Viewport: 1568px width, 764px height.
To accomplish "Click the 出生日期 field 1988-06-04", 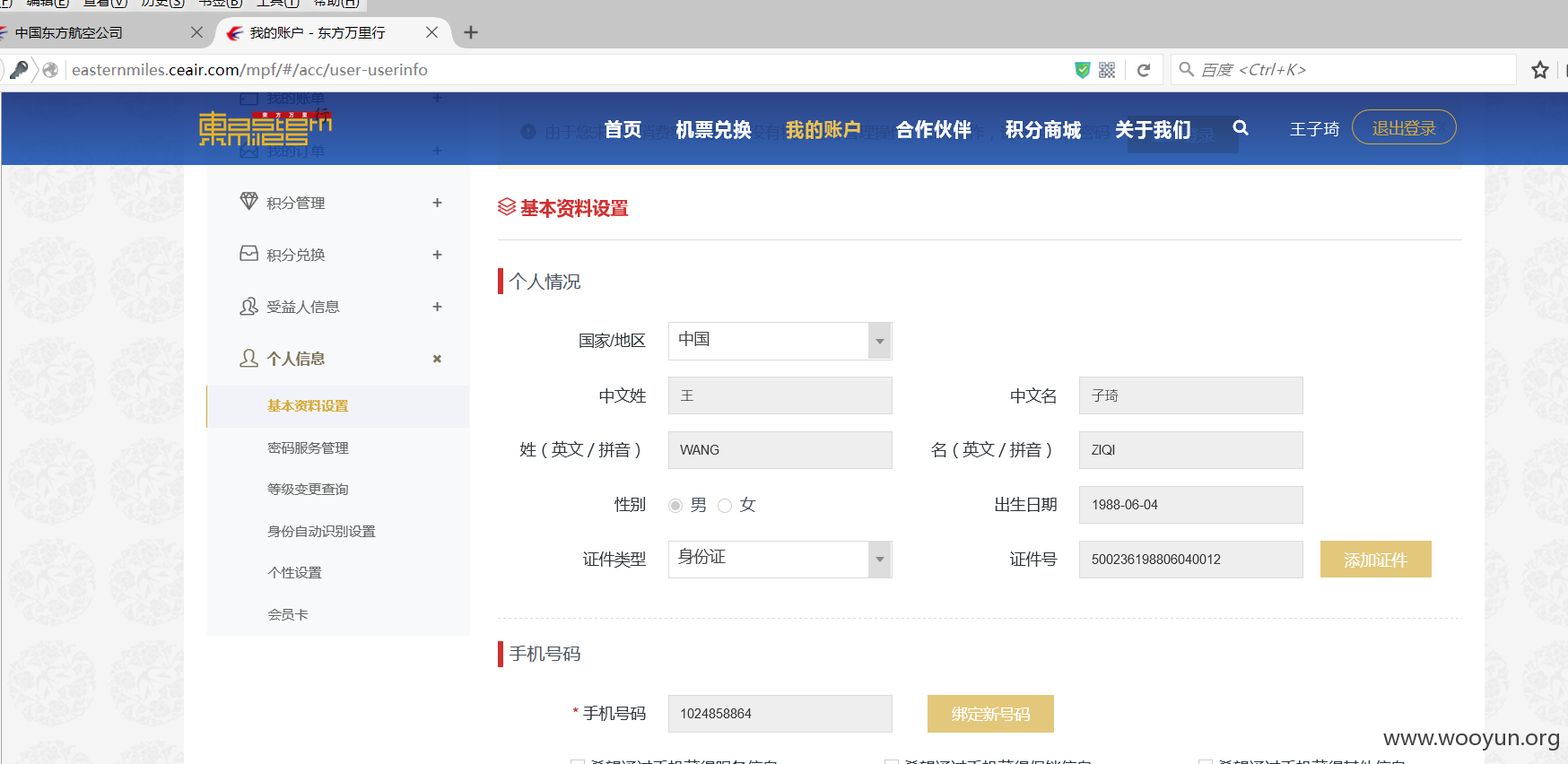I will click(x=1190, y=505).
